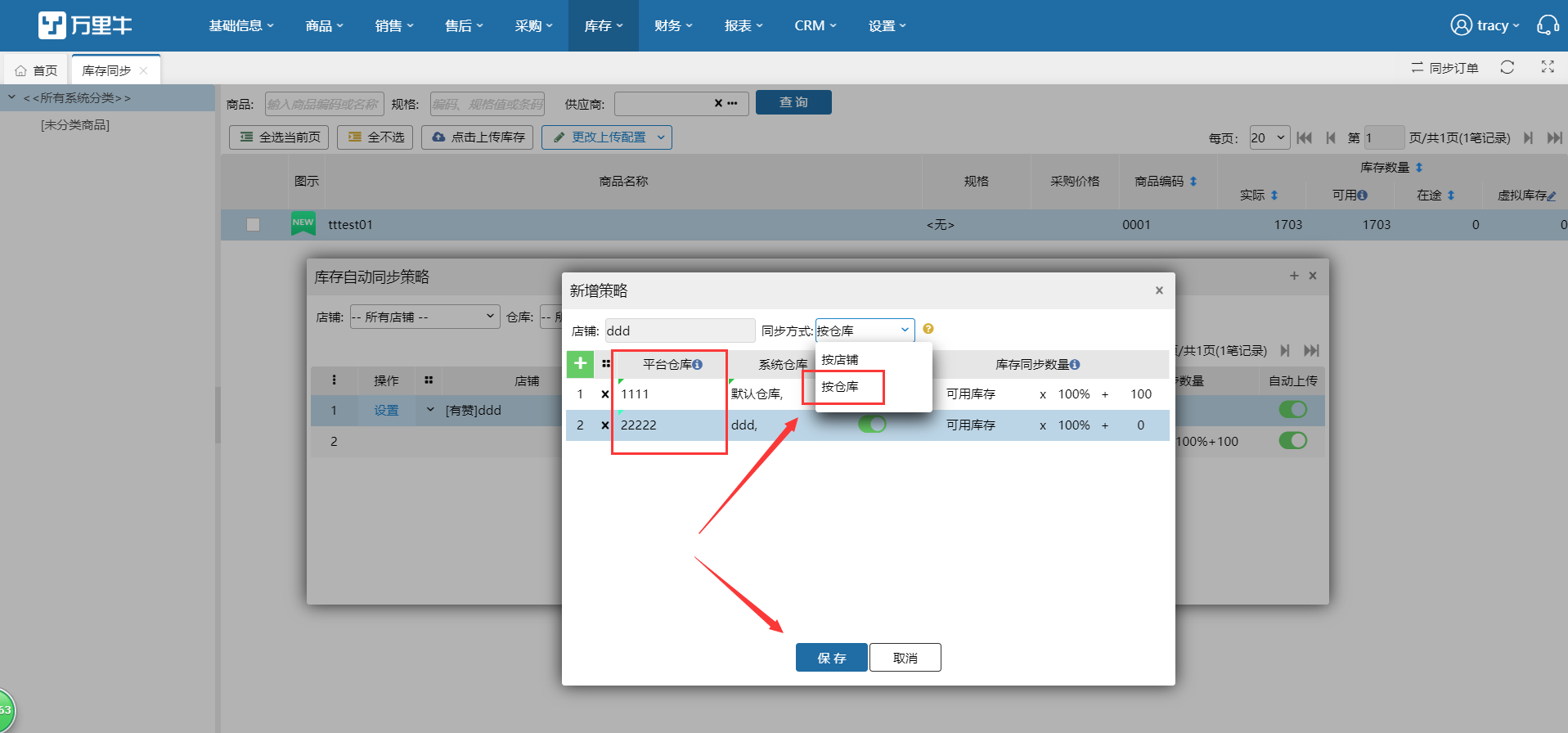
Task: Go to next page in main pager
Action: click(x=1527, y=137)
